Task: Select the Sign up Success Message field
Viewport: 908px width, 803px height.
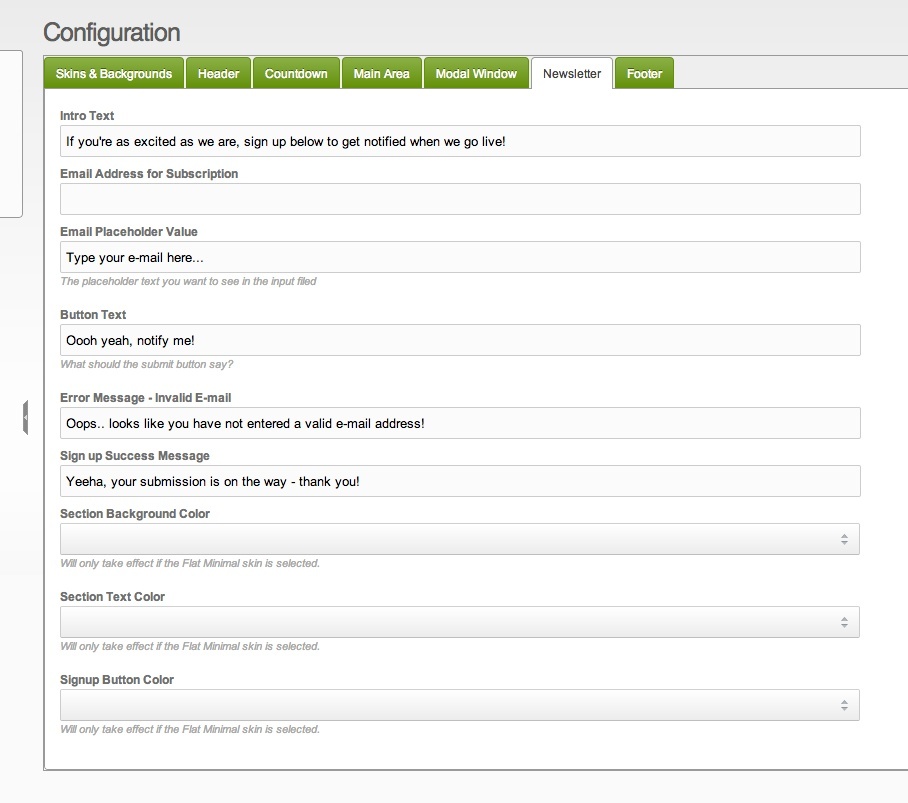Action: click(460, 481)
